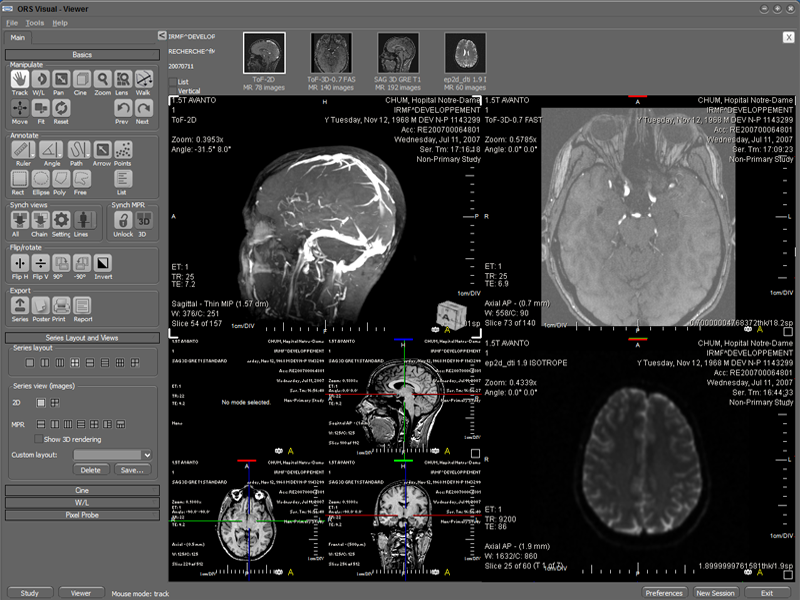This screenshot has width=800, height=600.
Task: Open the Custom layout dropdown
Action: pyautogui.click(x=111, y=454)
